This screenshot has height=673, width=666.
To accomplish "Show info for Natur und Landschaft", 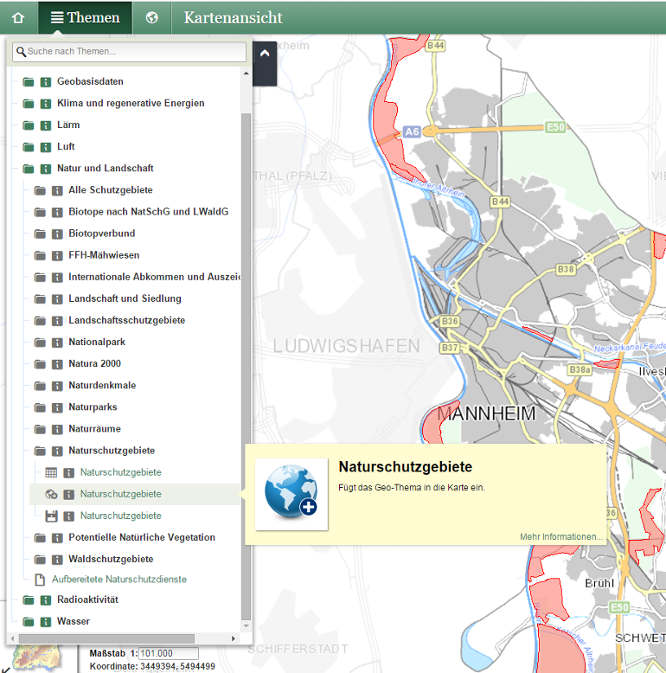I will [x=45, y=169].
